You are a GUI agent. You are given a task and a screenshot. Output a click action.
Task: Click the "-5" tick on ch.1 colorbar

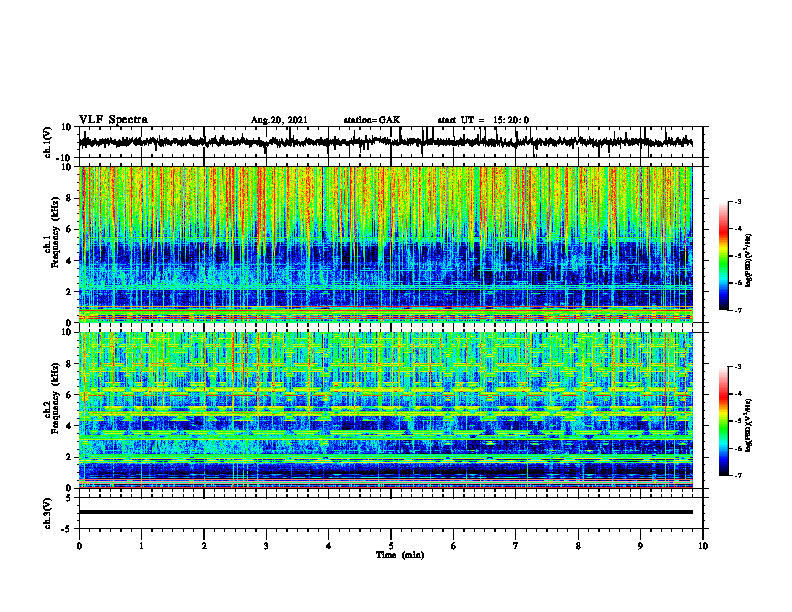(x=738, y=256)
